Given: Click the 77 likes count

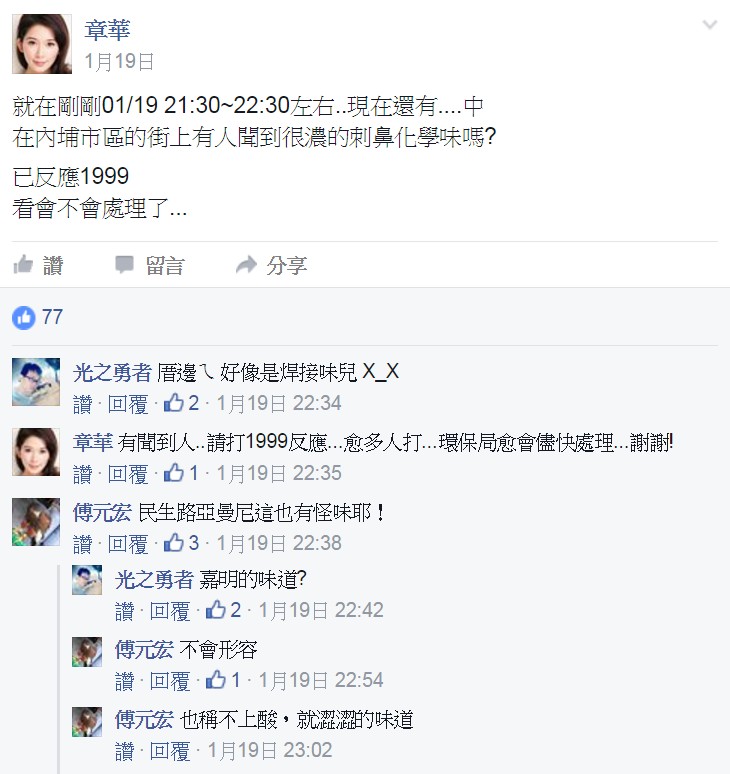Looking at the screenshot, I should (52, 317).
